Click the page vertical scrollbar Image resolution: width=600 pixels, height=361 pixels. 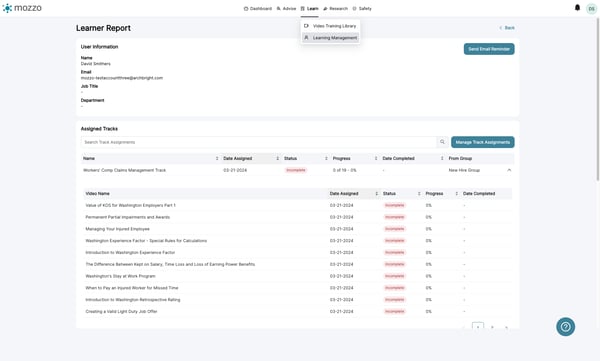[x=597, y=99]
